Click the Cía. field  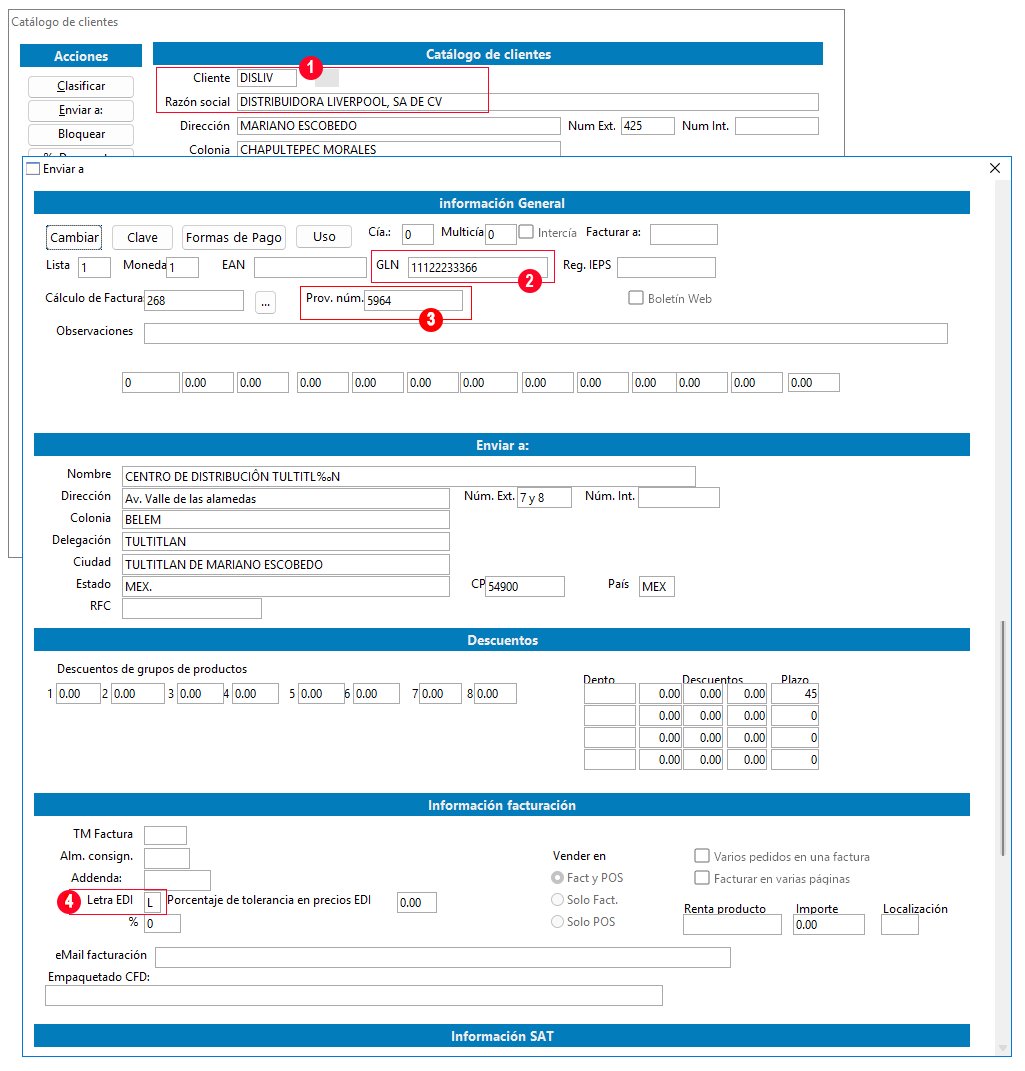click(x=417, y=234)
